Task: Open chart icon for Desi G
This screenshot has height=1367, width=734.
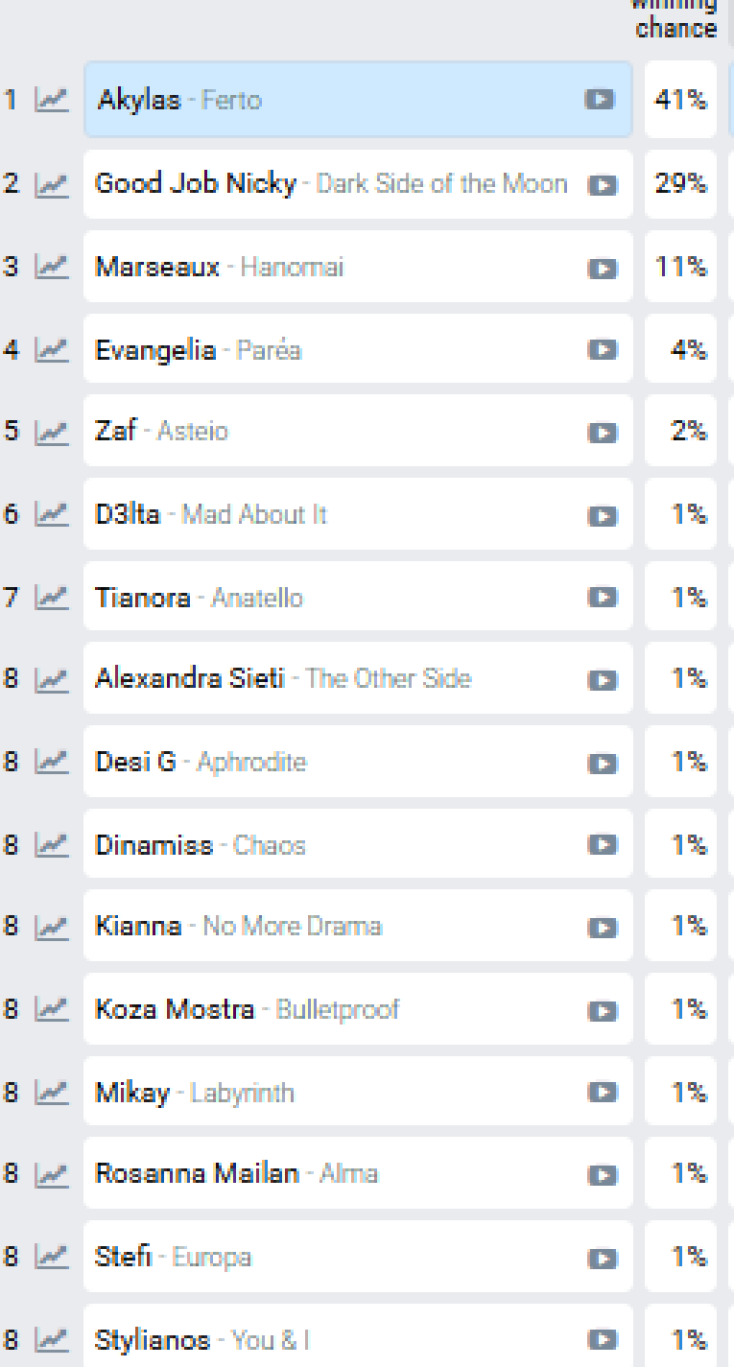Action: 51,762
